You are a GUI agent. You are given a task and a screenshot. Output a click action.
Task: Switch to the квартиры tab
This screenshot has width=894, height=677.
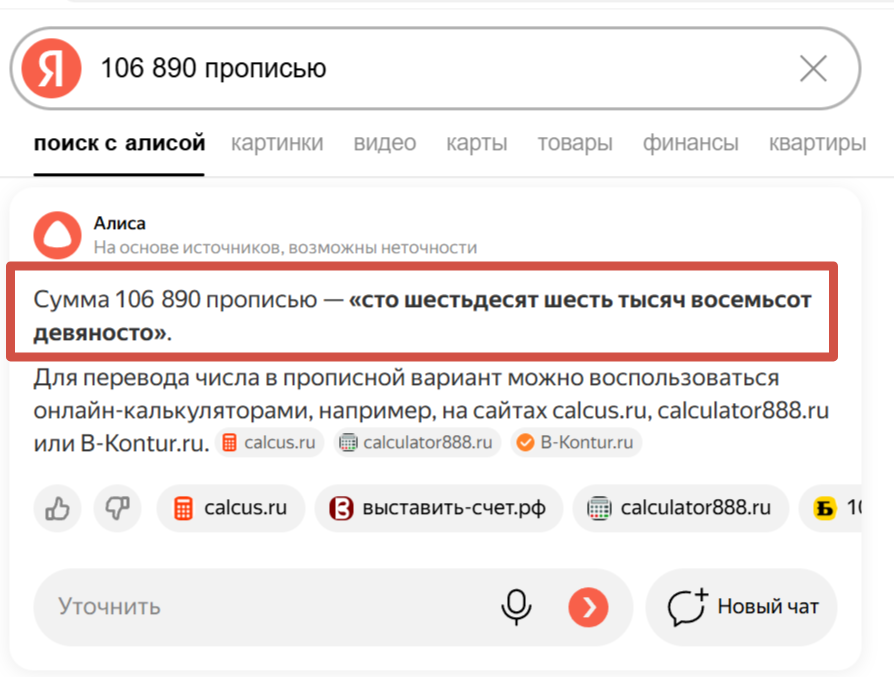(816, 143)
